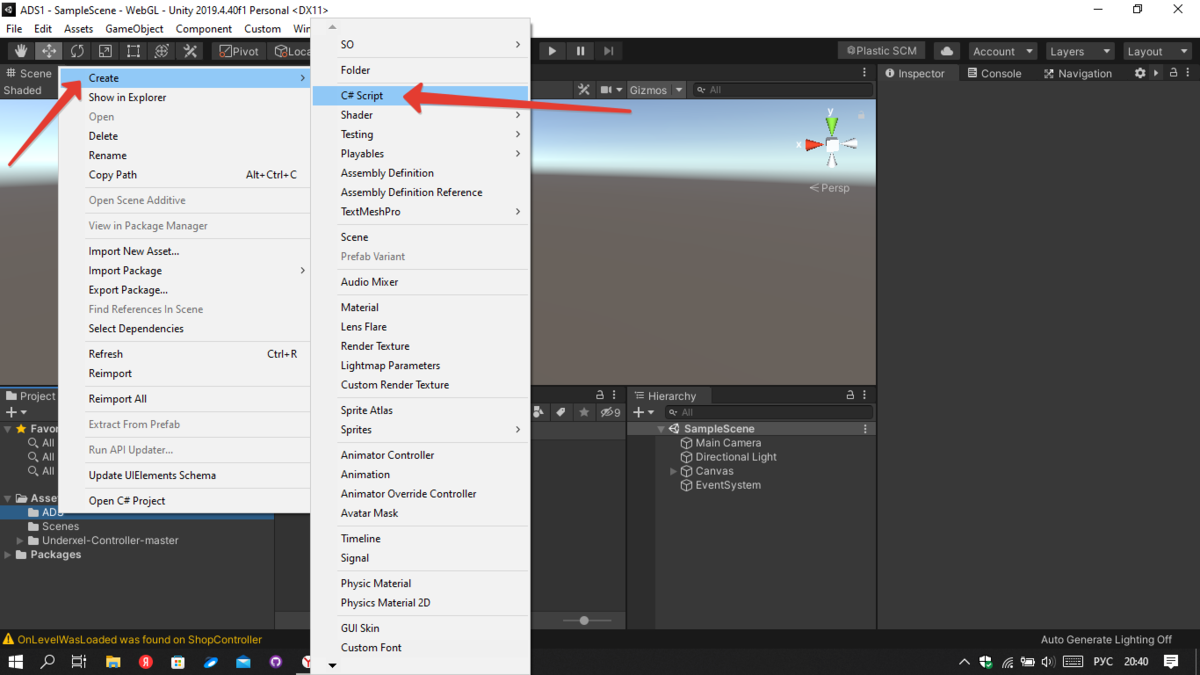Open Hierarchy create plus dropdown

point(644,412)
